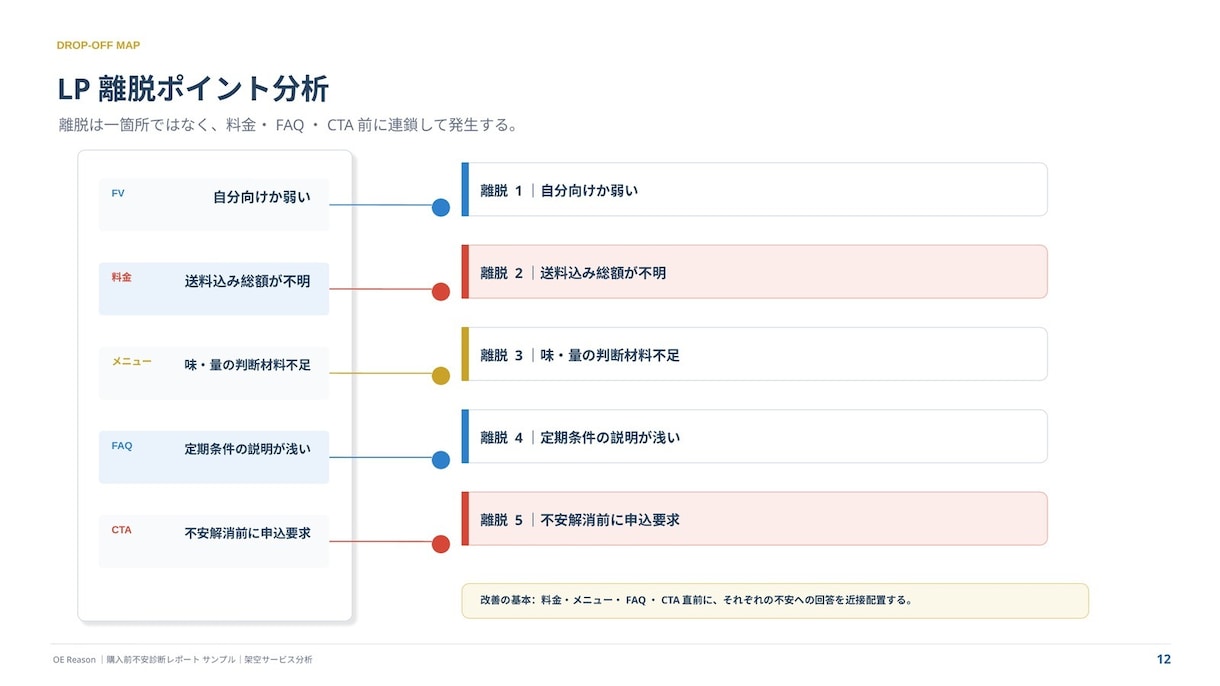Click the red 料金 label
The image size is (1220, 686).
pyautogui.click(x=121, y=277)
